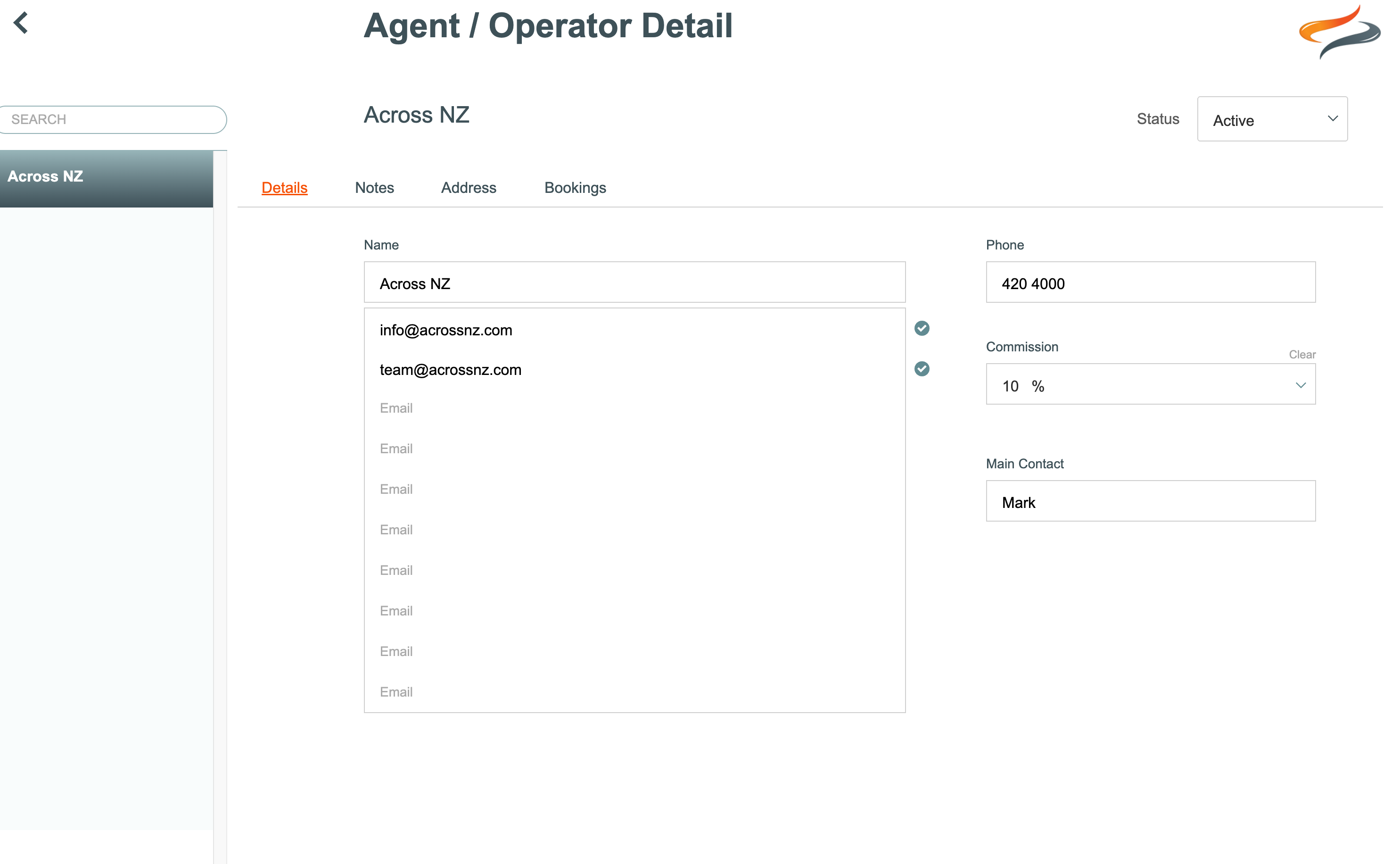The width and height of the screenshot is (1400, 864).
Task: Click the Main Contact label
Action: [x=1024, y=464]
